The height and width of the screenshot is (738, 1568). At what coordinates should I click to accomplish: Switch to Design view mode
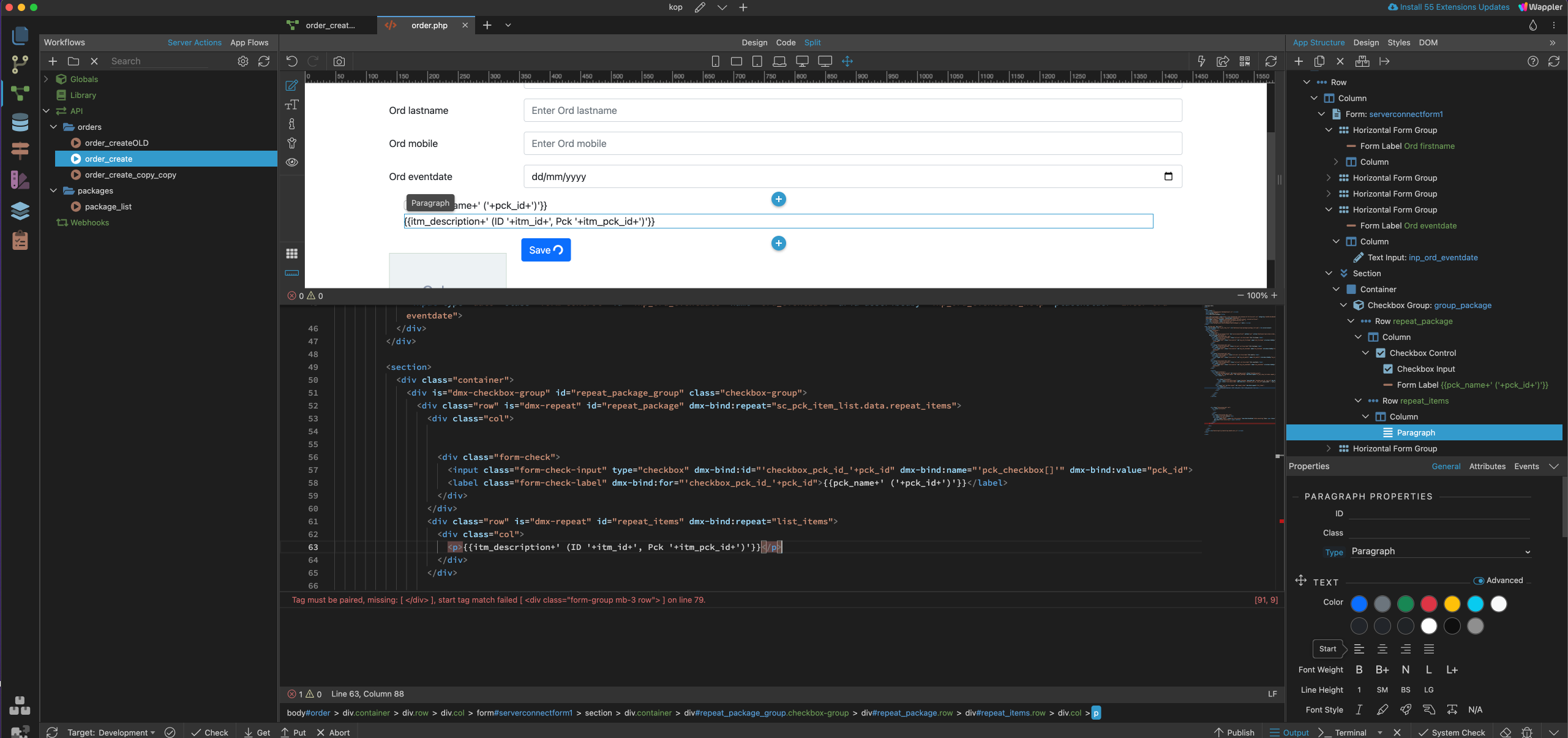(x=754, y=43)
